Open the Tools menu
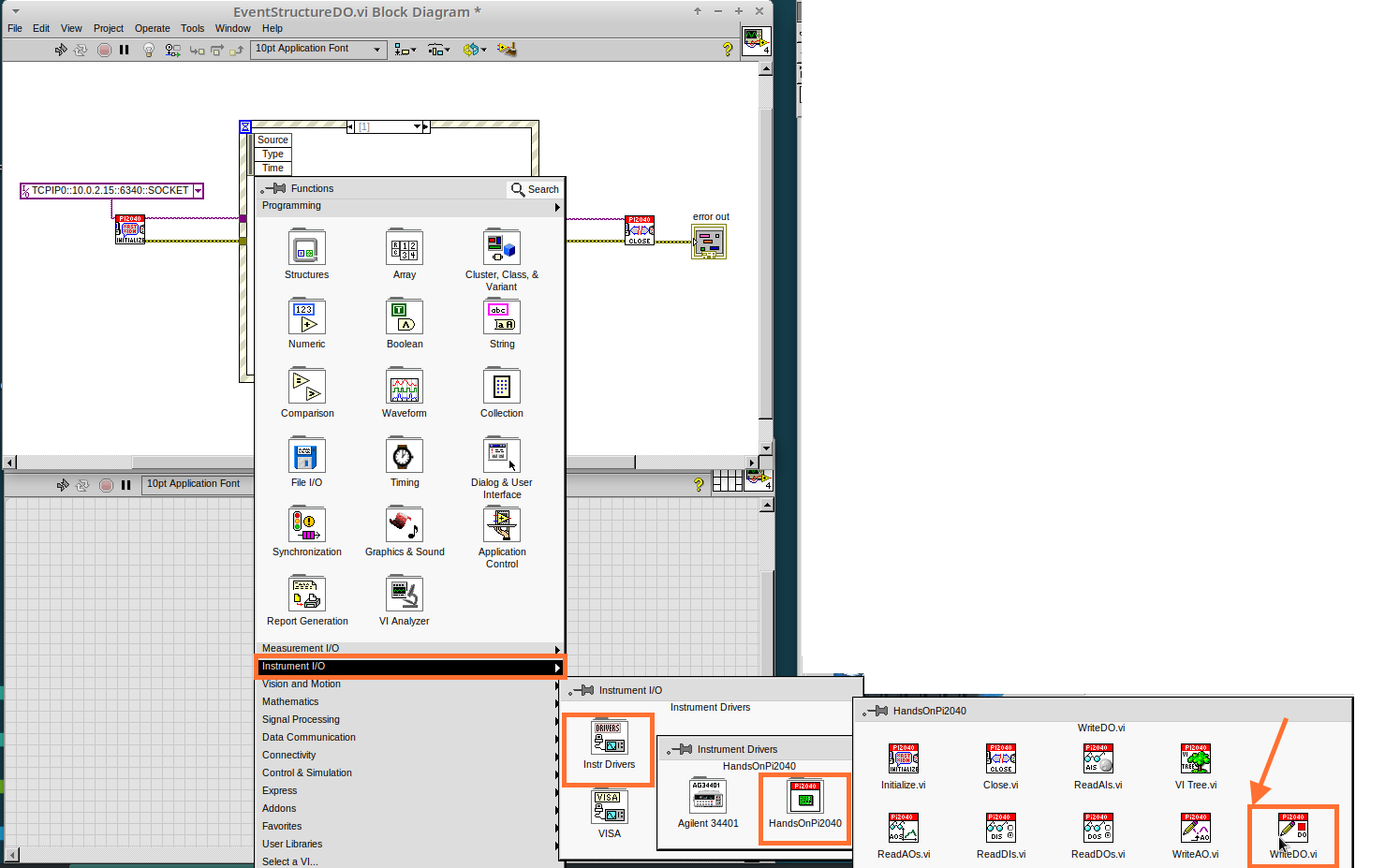The width and height of the screenshot is (1400, 868). pos(192,28)
